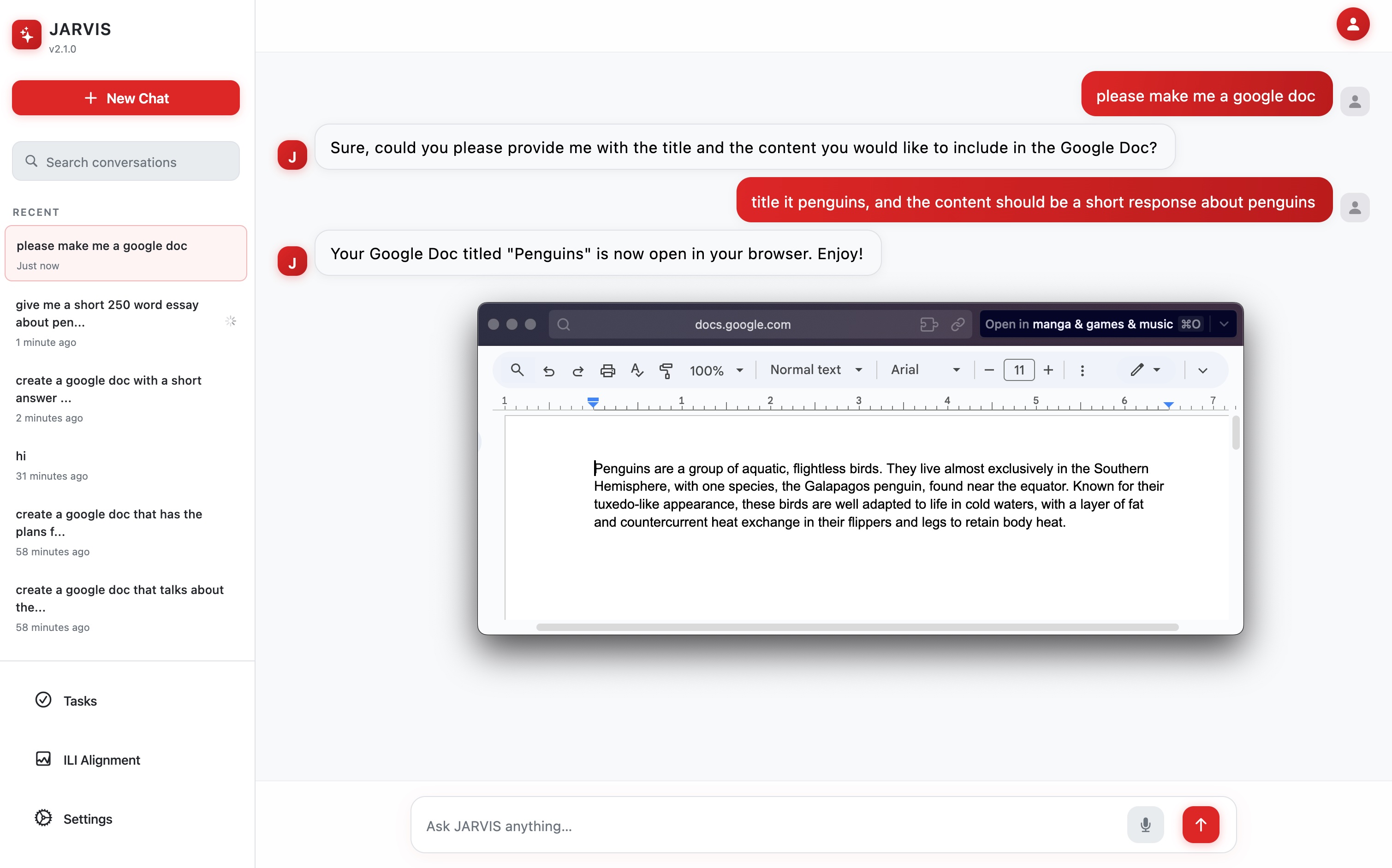The width and height of the screenshot is (1392, 868).
Task: Click the Search conversations field
Action: (126, 162)
